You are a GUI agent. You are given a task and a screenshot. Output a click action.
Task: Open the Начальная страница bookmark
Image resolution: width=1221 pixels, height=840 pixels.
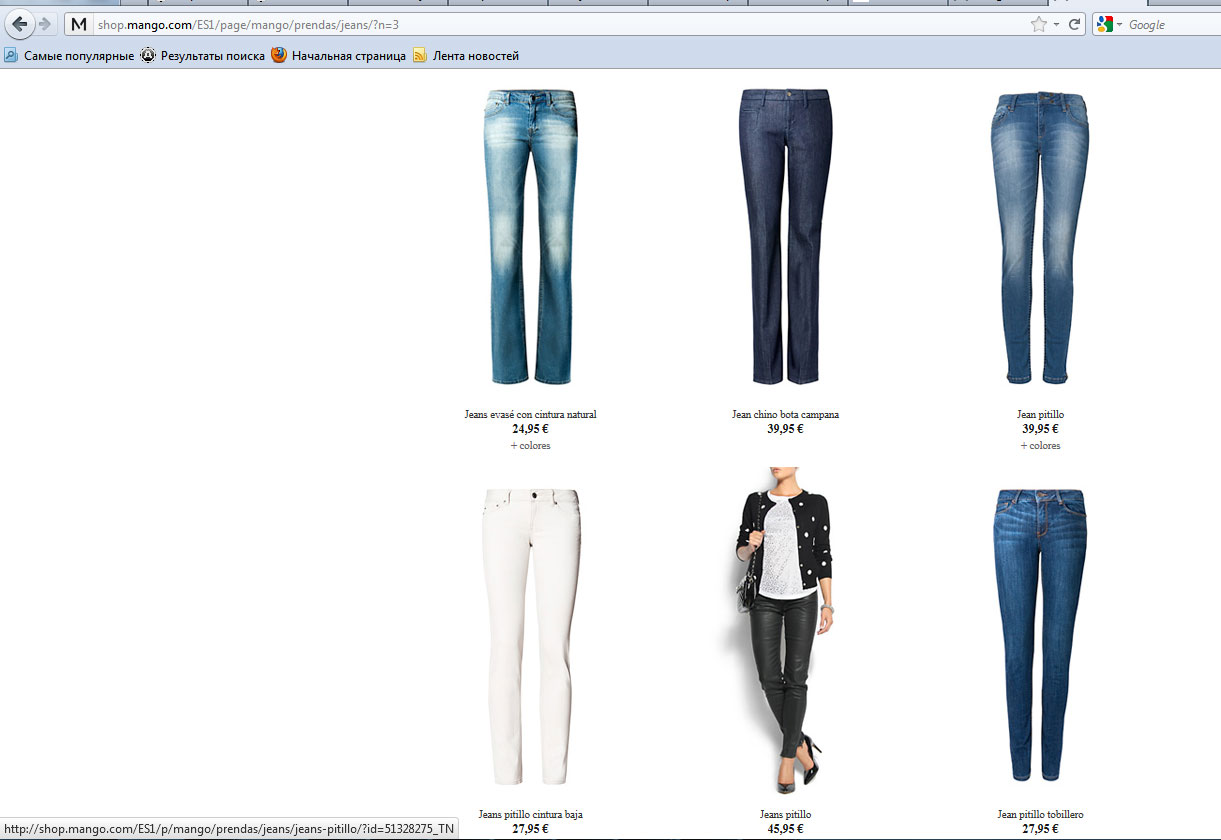click(x=339, y=56)
